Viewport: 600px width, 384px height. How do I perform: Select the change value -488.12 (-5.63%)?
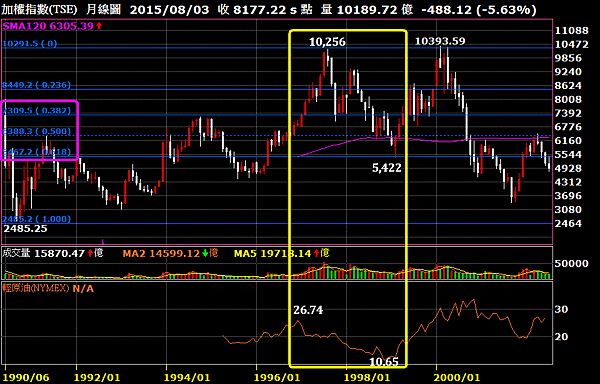(x=478, y=9)
